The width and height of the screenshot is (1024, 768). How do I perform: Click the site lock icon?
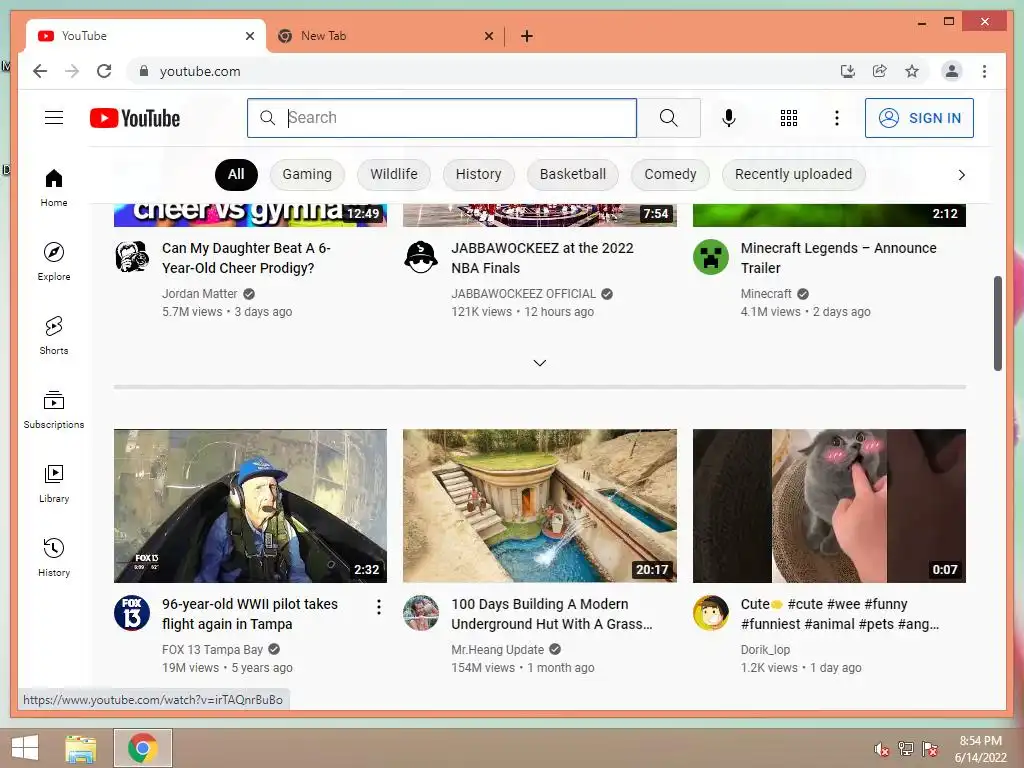pos(144,71)
